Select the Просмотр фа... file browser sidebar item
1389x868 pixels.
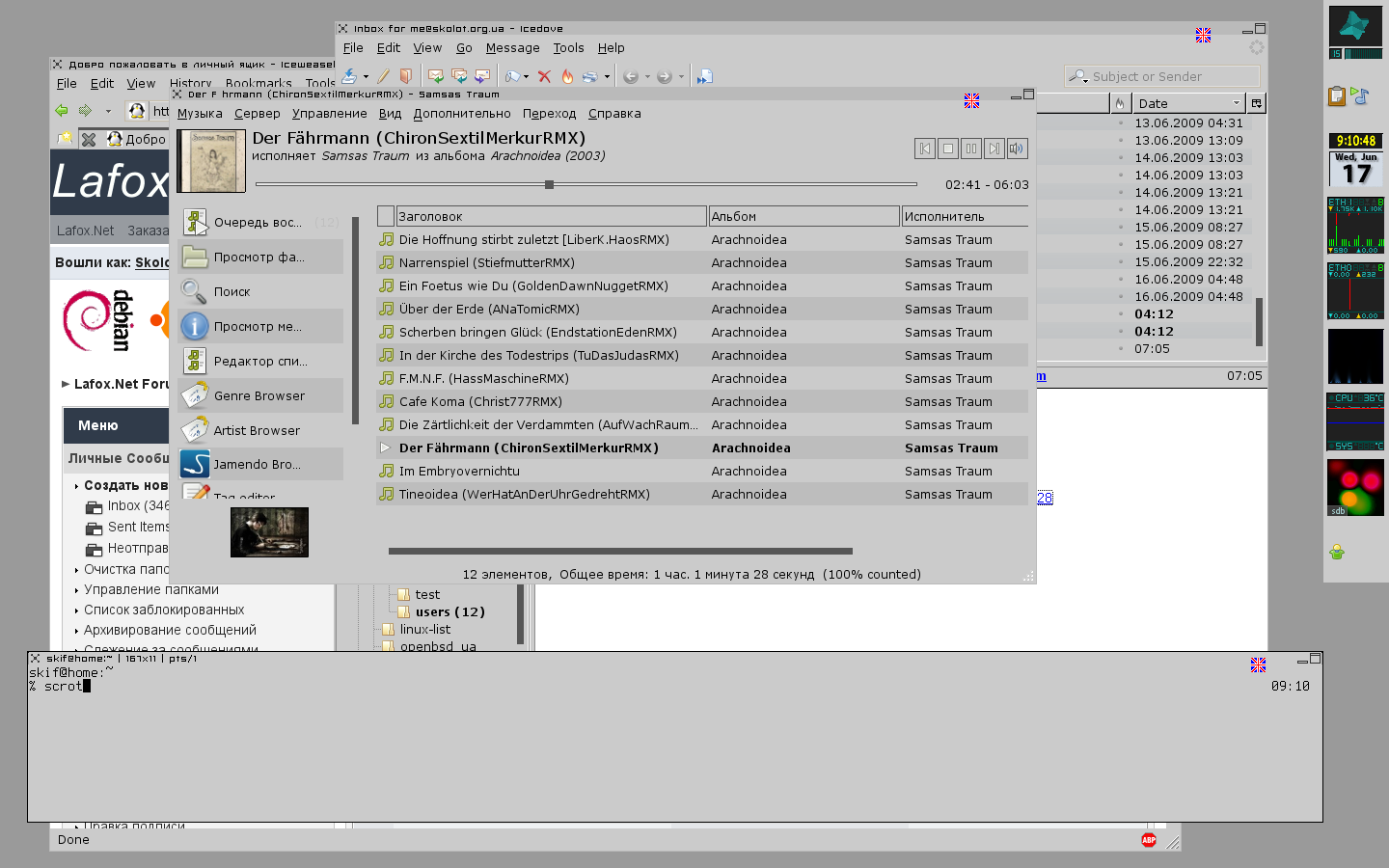[260, 257]
